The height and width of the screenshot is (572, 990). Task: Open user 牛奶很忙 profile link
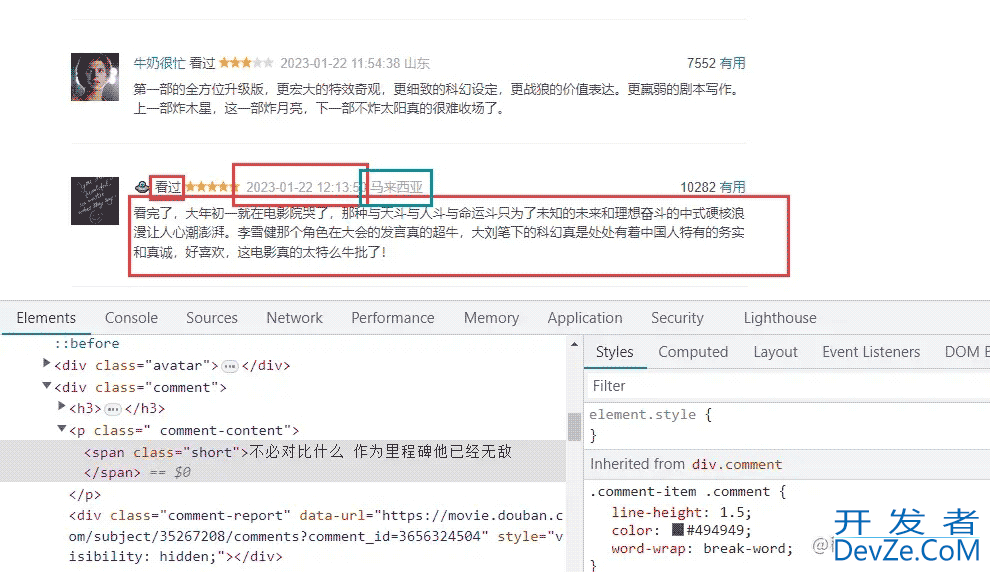(159, 63)
